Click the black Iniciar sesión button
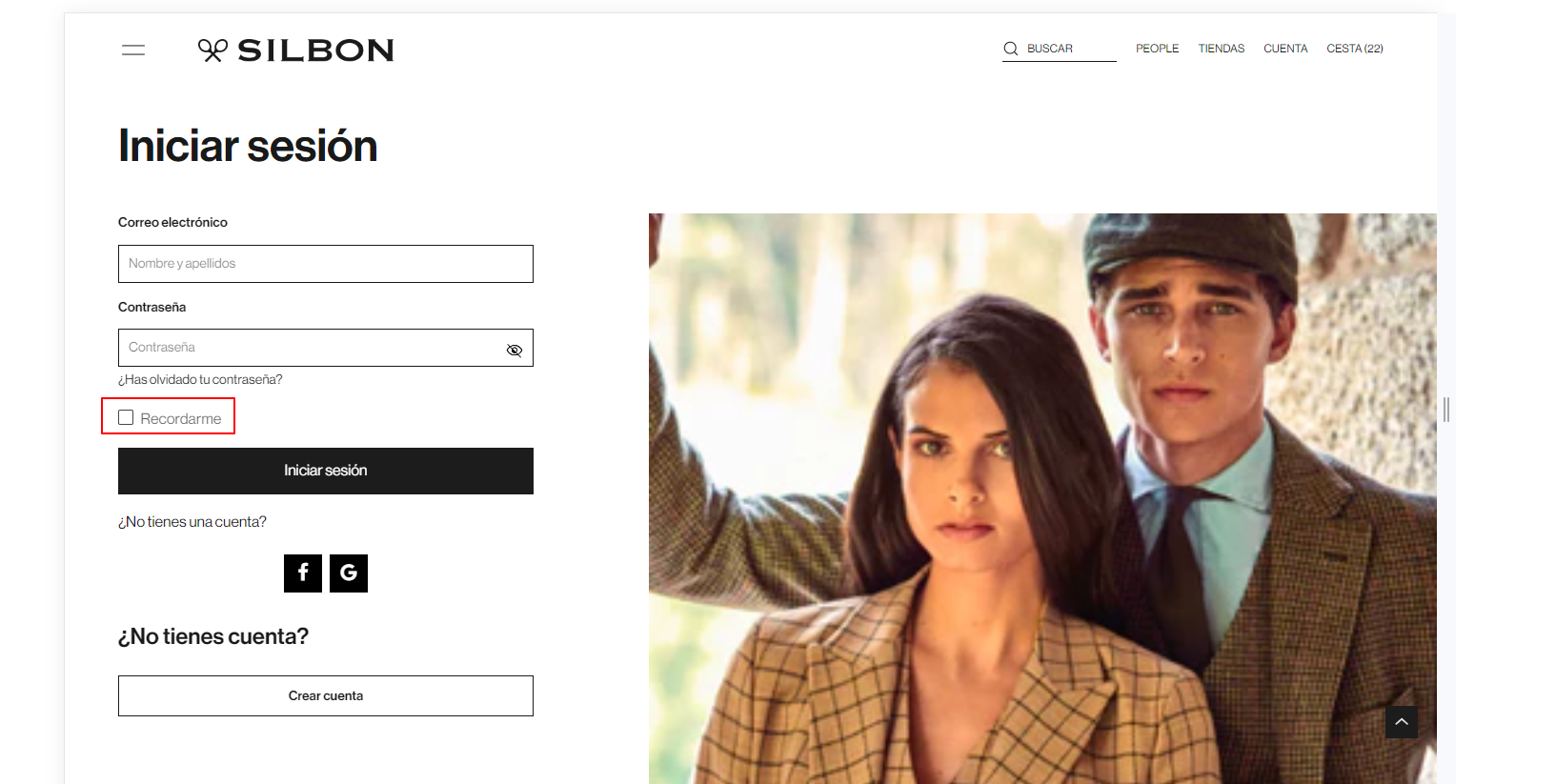This screenshot has width=1556, height=784. click(326, 471)
